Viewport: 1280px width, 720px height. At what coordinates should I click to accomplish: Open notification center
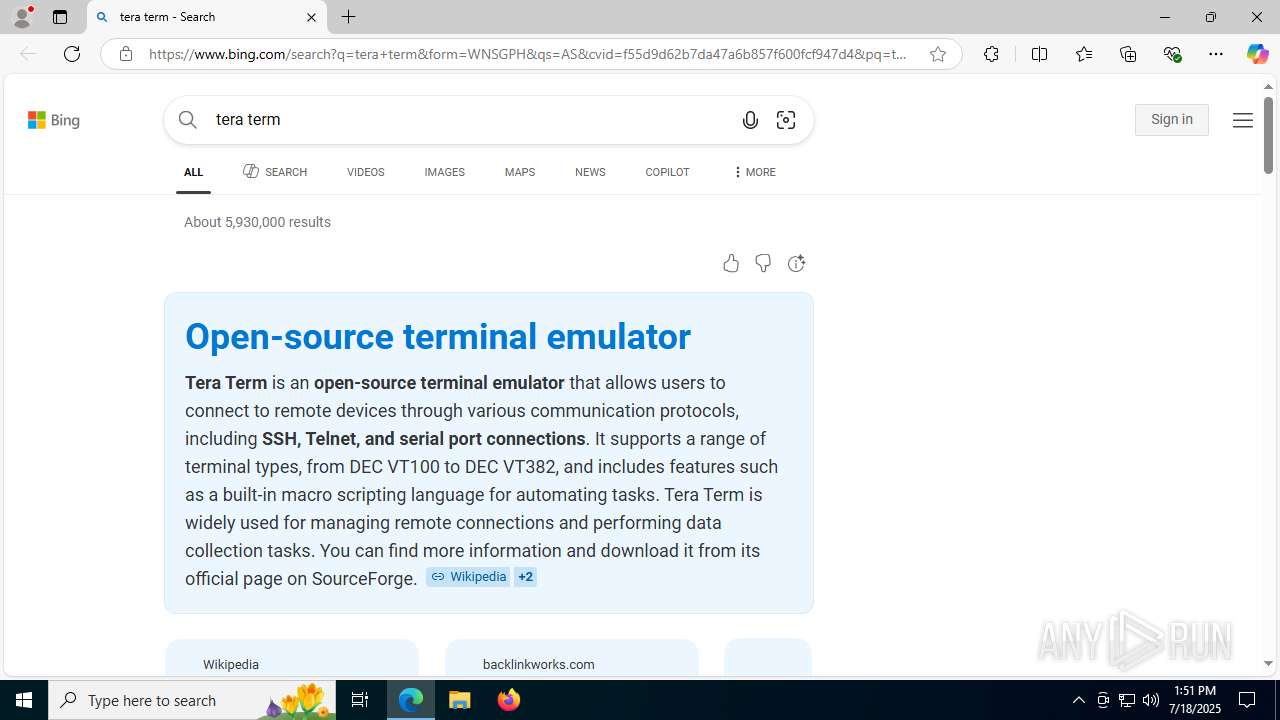1247,700
